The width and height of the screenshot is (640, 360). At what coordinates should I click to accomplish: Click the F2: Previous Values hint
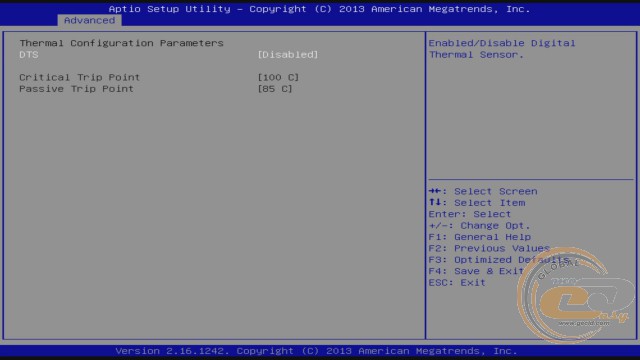(489, 249)
